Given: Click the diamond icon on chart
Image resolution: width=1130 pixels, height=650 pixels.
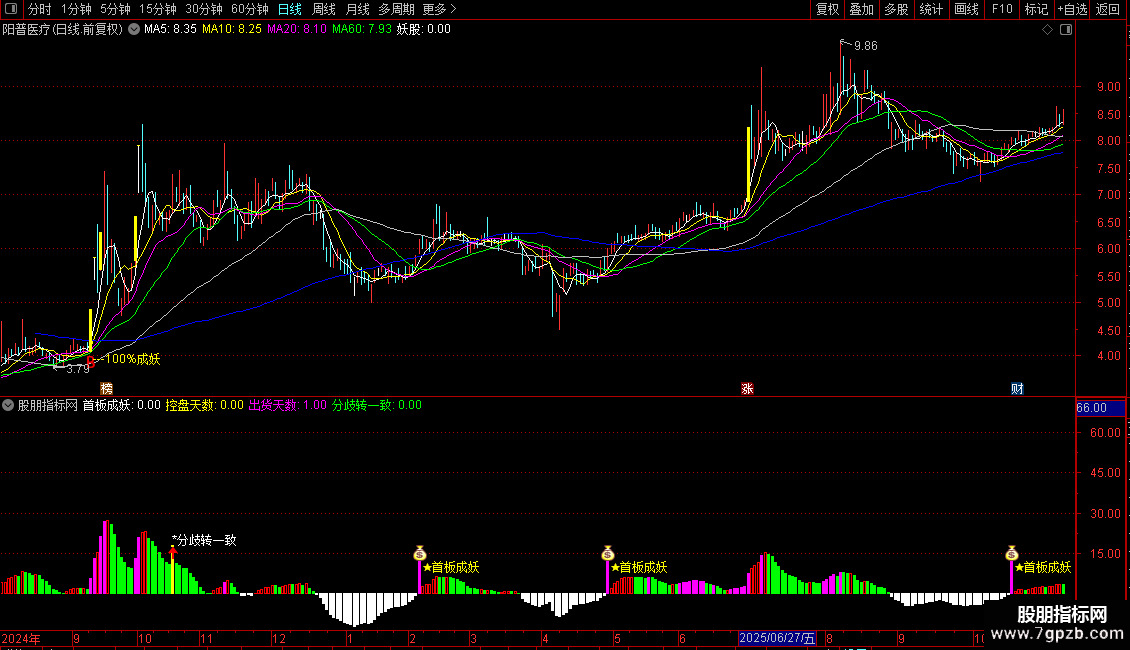Looking at the screenshot, I should point(1047,30).
